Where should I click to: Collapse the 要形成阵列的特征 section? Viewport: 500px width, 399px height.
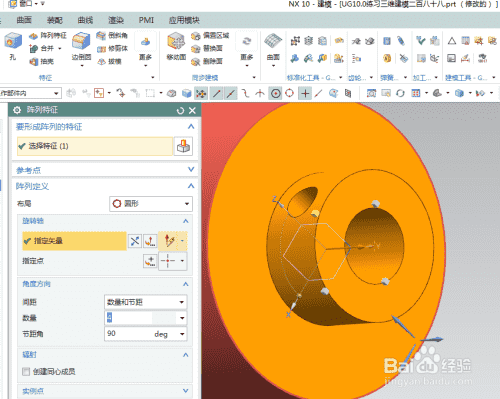coord(191,126)
